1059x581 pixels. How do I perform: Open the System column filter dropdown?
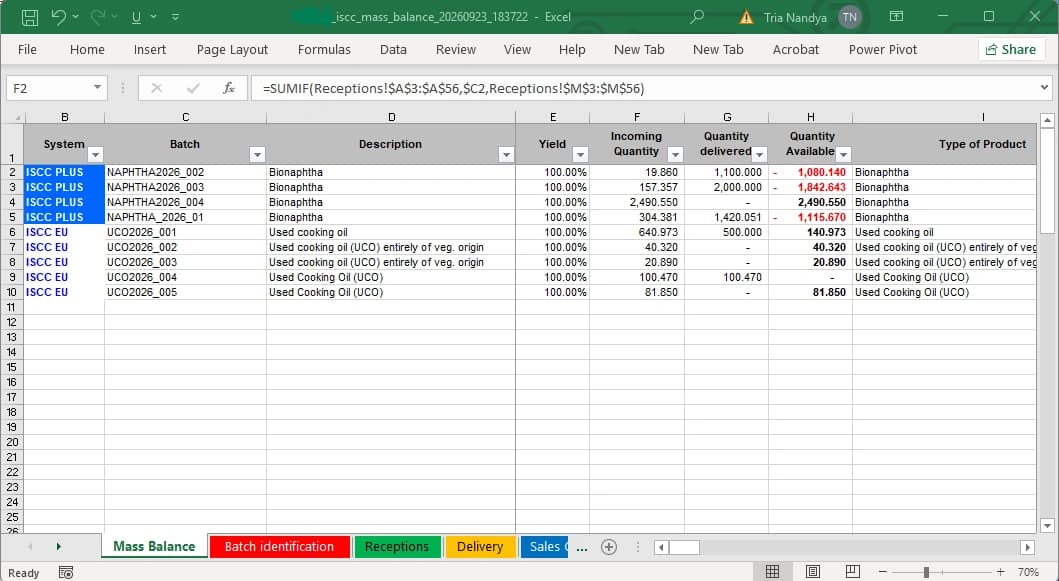tap(95, 155)
